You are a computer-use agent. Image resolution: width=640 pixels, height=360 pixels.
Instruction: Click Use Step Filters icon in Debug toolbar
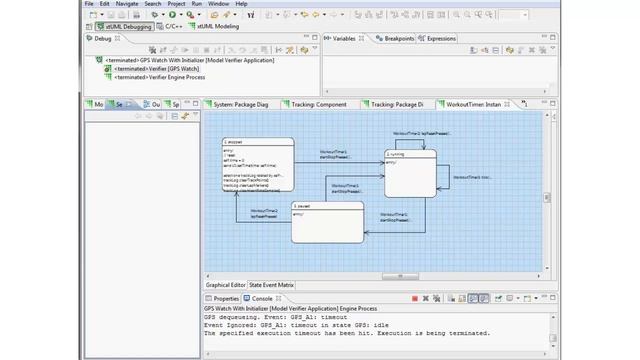click(290, 50)
